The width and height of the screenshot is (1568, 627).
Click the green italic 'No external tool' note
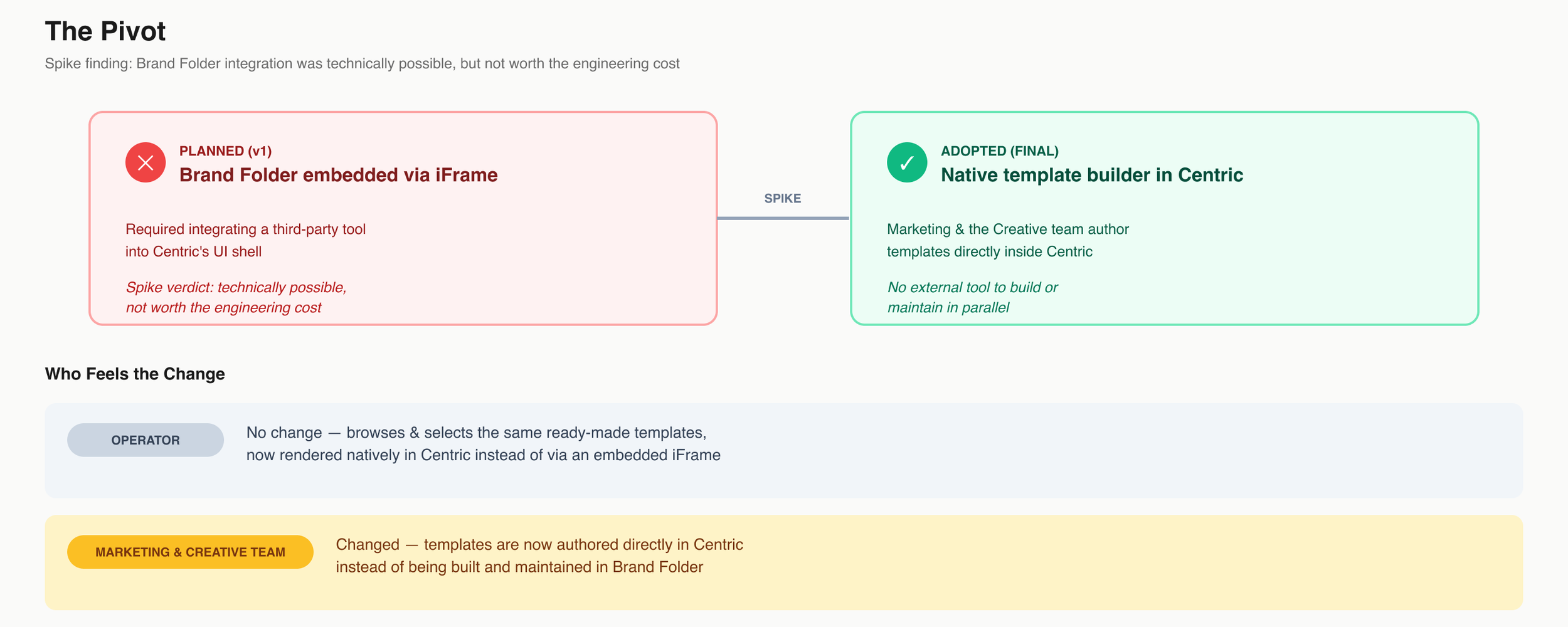pyautogui.click(x=972, y=297)
